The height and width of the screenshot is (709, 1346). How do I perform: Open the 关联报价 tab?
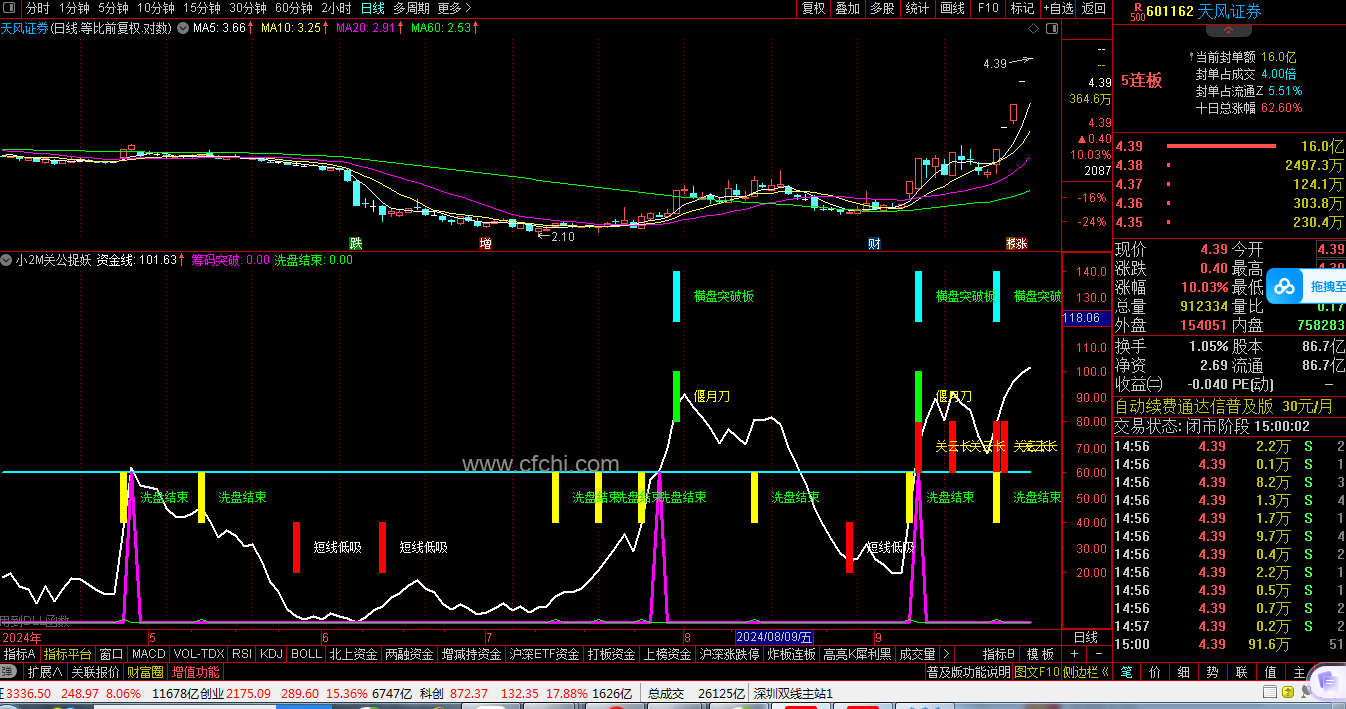point(95,671)
